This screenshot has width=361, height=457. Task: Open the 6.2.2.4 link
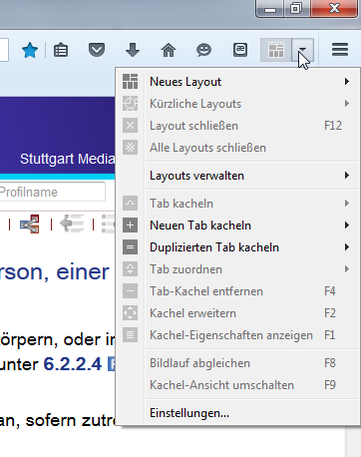tap(72, 364)
